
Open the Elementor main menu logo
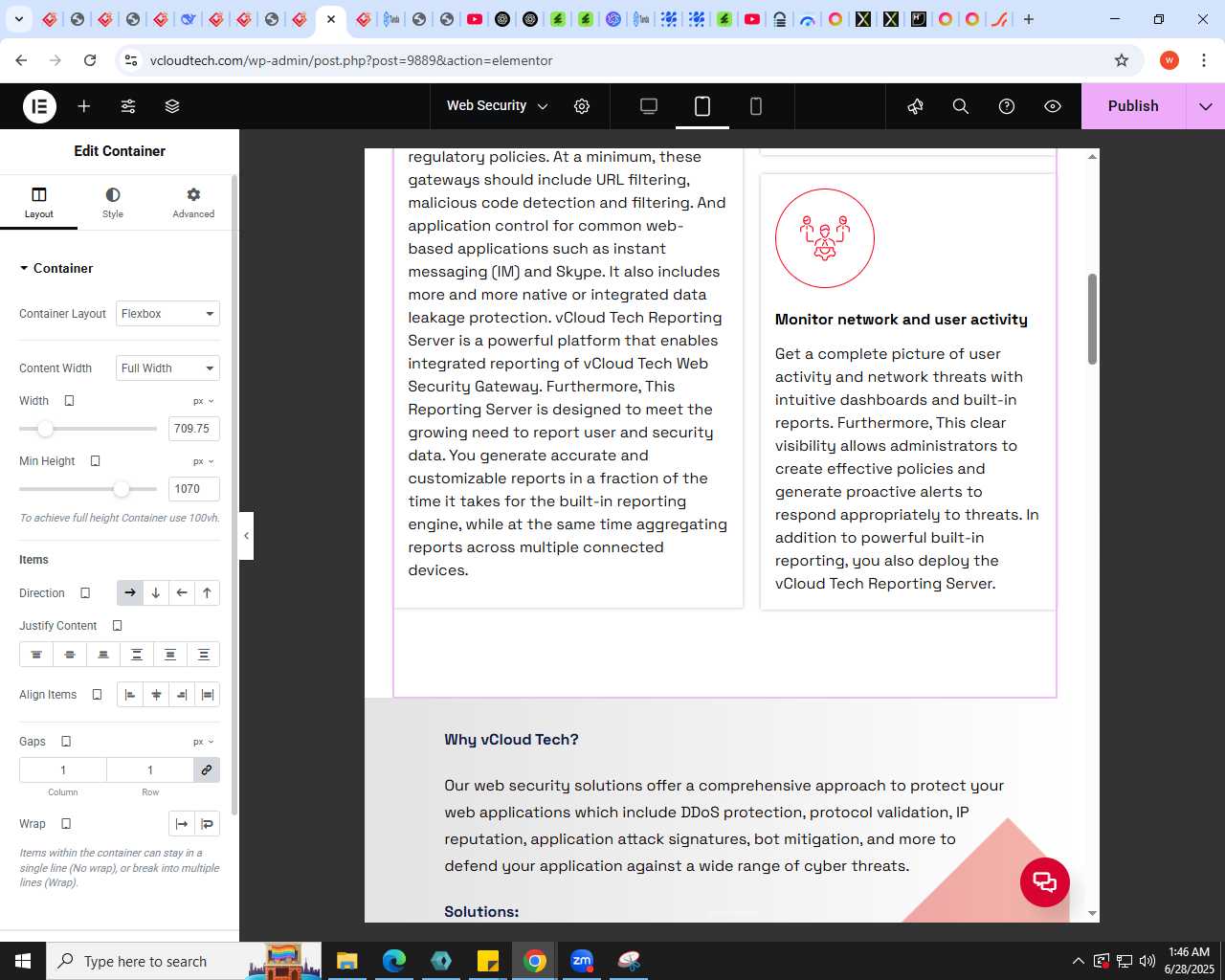[39, 106]
